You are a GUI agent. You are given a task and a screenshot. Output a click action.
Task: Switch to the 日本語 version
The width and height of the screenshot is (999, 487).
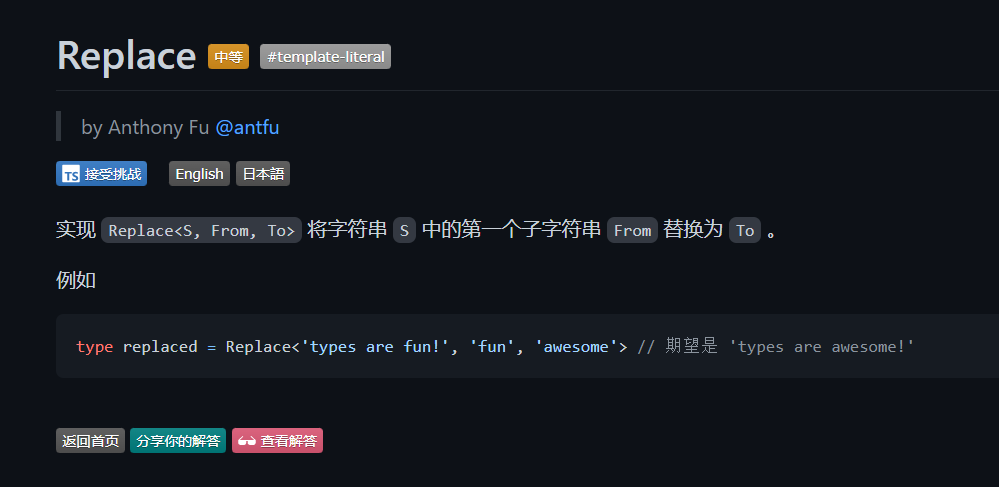click(263, 174)
